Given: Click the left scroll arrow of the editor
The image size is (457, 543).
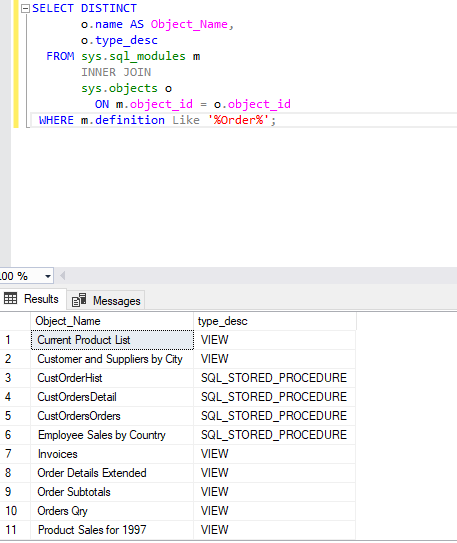Looking at the screenshot, I should (x=63, y=276).
